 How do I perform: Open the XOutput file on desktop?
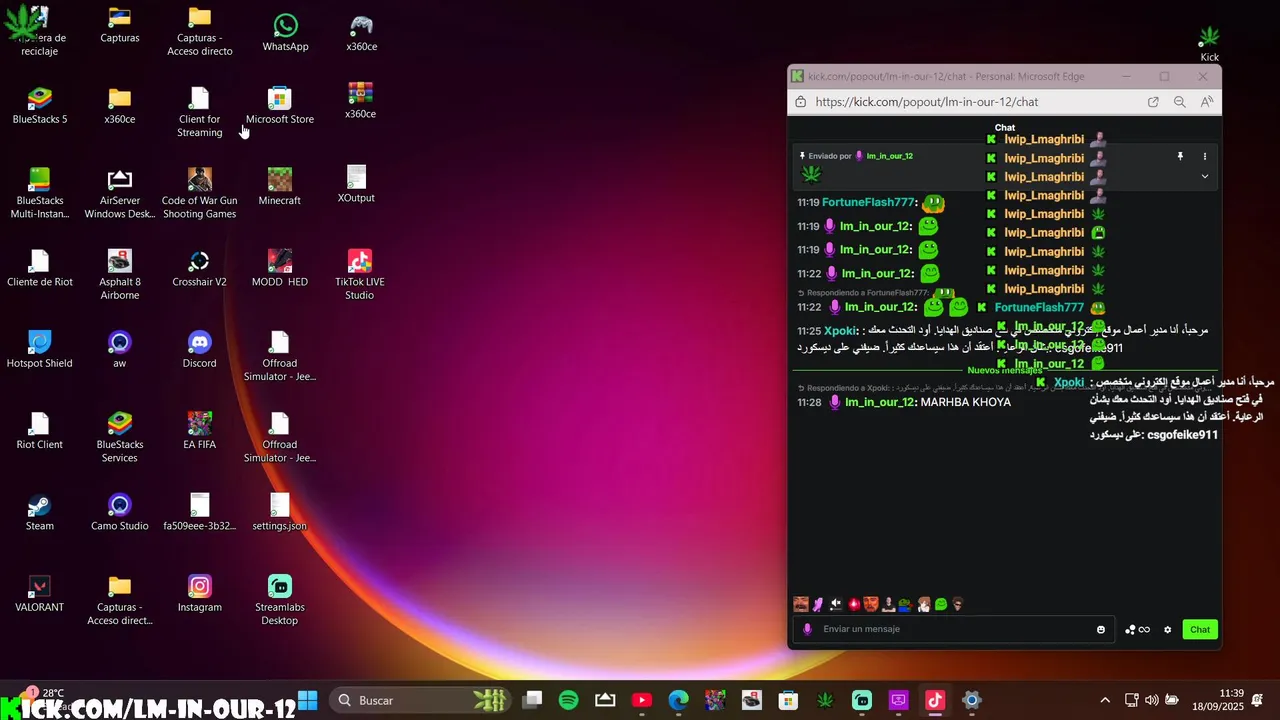pos(356,185)
